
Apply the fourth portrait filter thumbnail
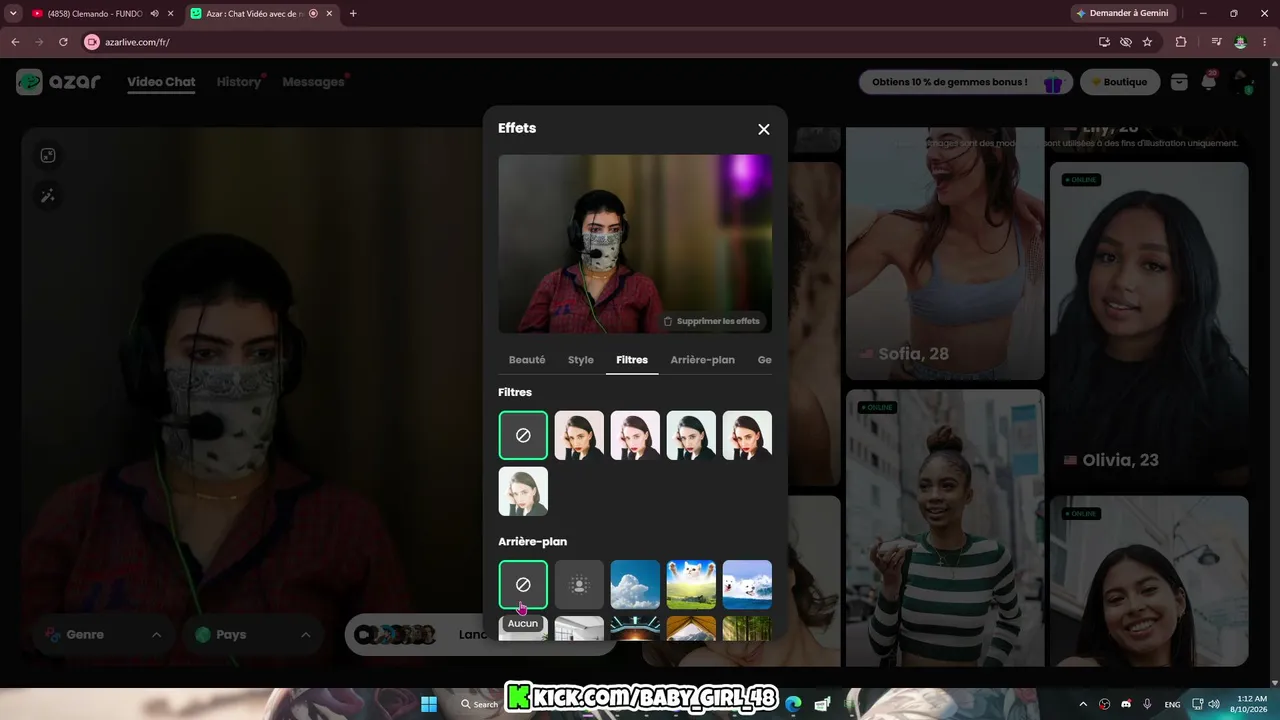(747, 435)
